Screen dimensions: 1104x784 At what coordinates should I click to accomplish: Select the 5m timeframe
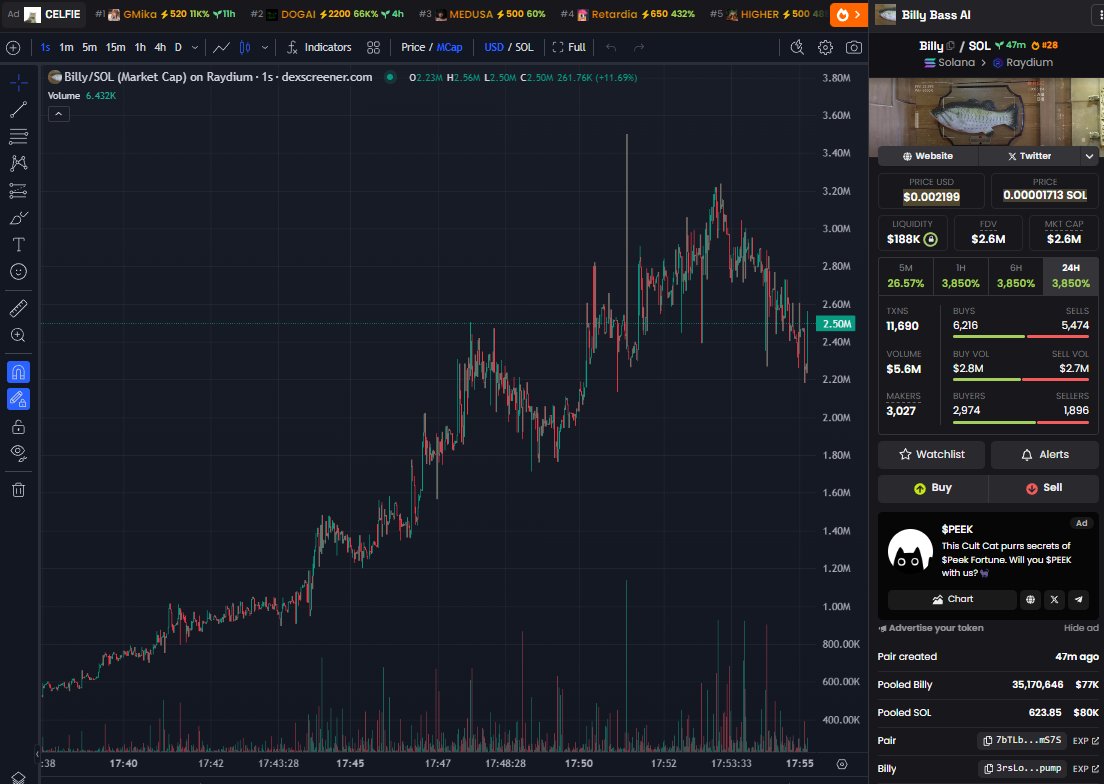(89, 47)
